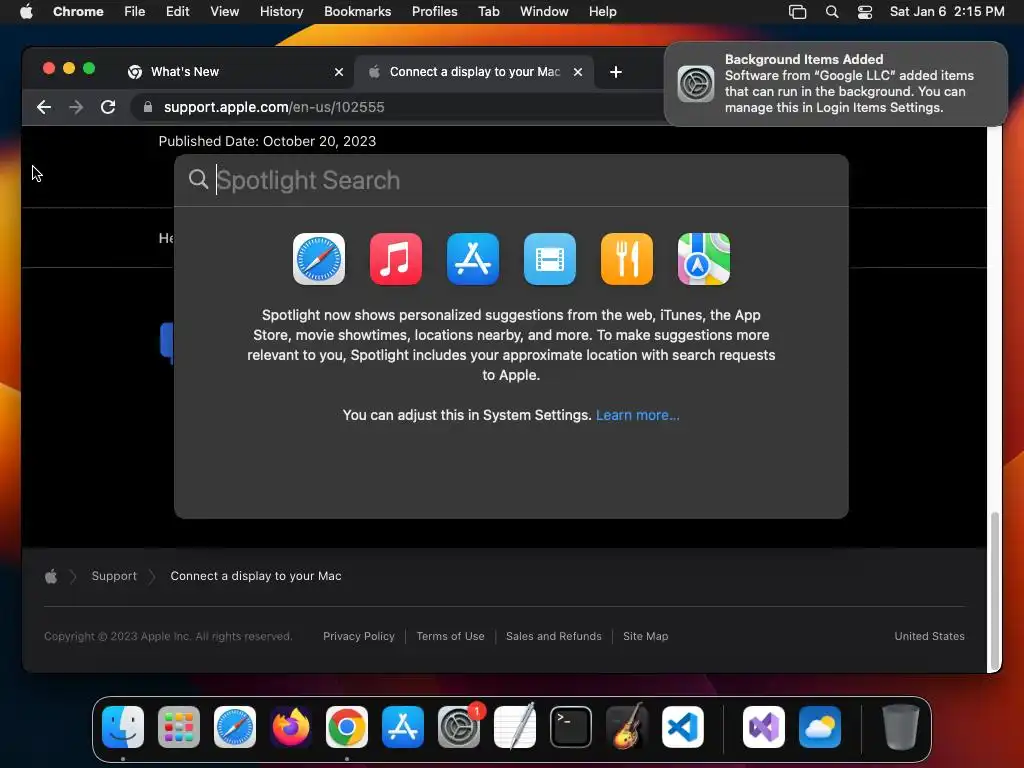Launch Terminal from the Dock

tap(571, 727)
